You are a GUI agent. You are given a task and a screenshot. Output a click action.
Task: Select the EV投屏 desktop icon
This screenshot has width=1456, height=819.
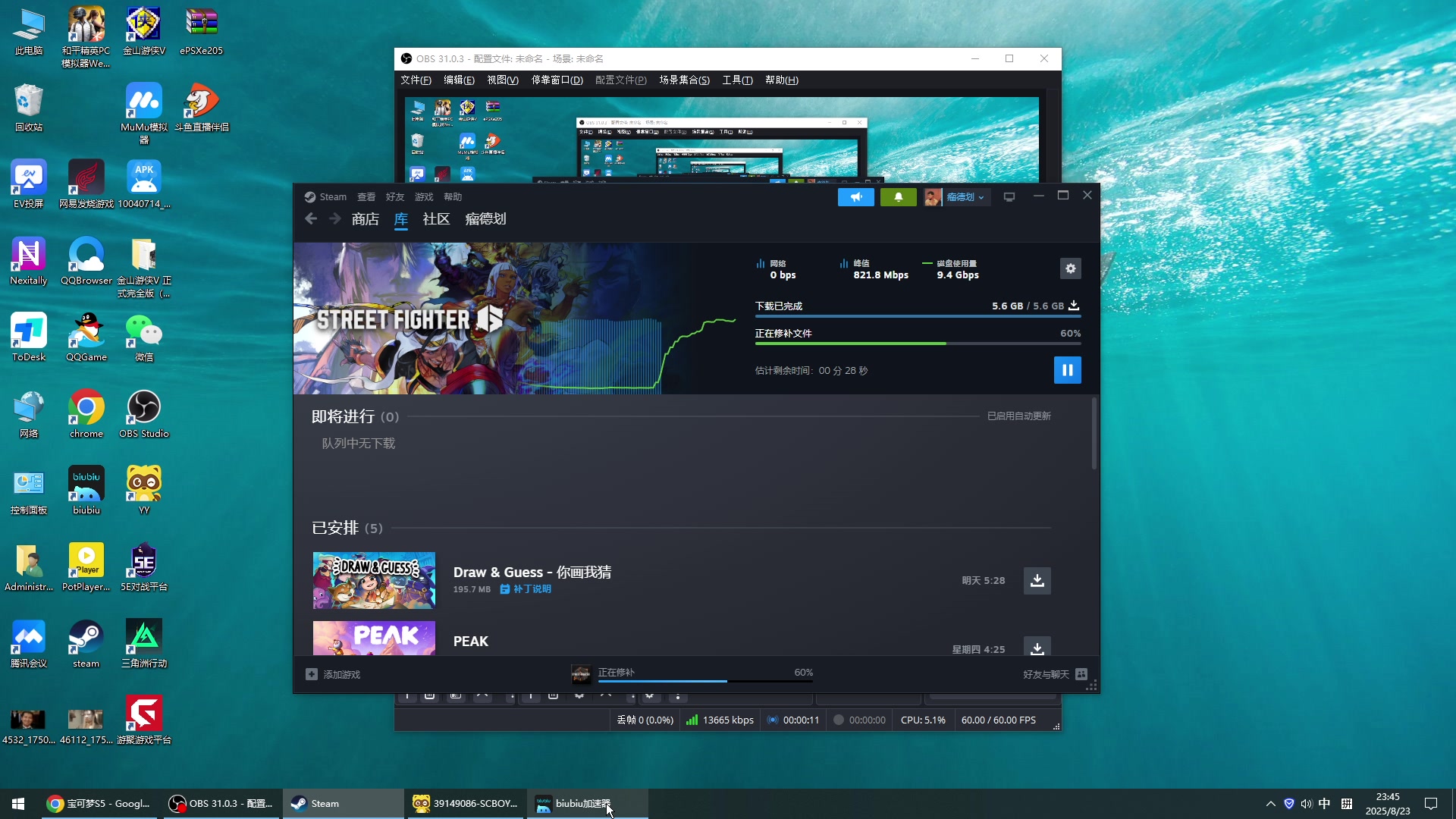29,184
